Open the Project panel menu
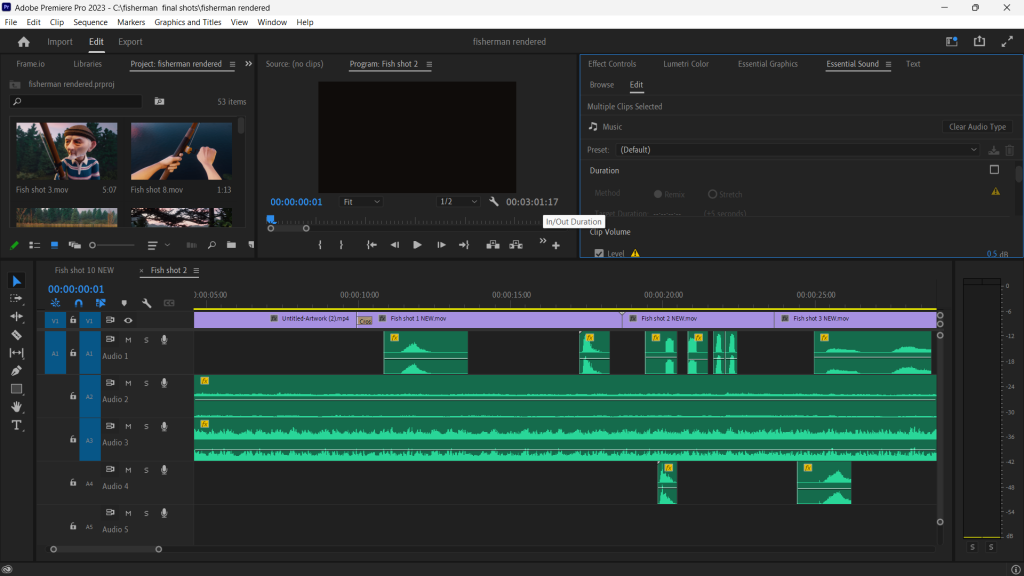The image size is (1024, 576). pyautogui.click(x=232, y=64)
